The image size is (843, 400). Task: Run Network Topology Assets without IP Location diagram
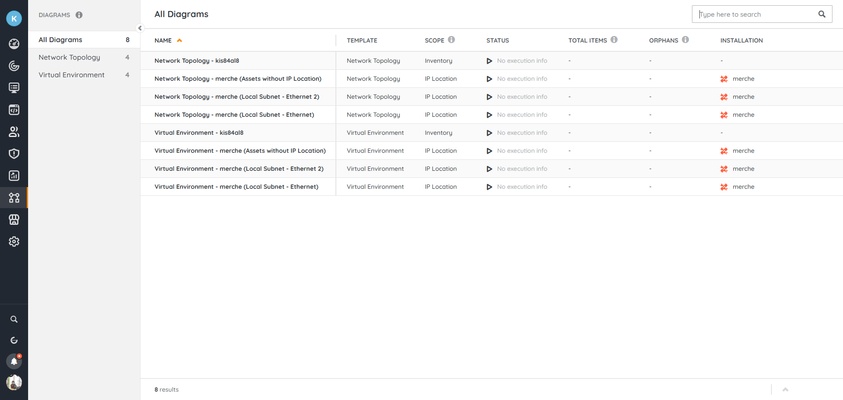(x=489, y=79)
